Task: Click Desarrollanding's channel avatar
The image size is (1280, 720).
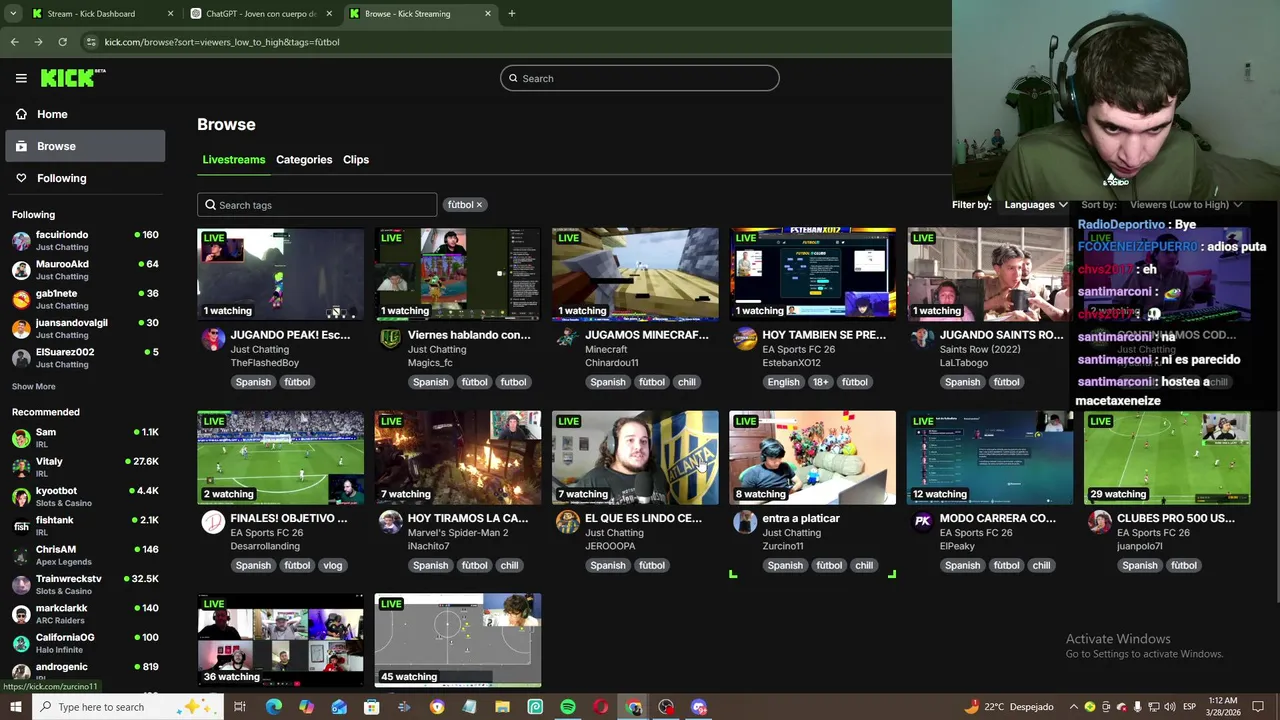Action: (x=213, y=521)
